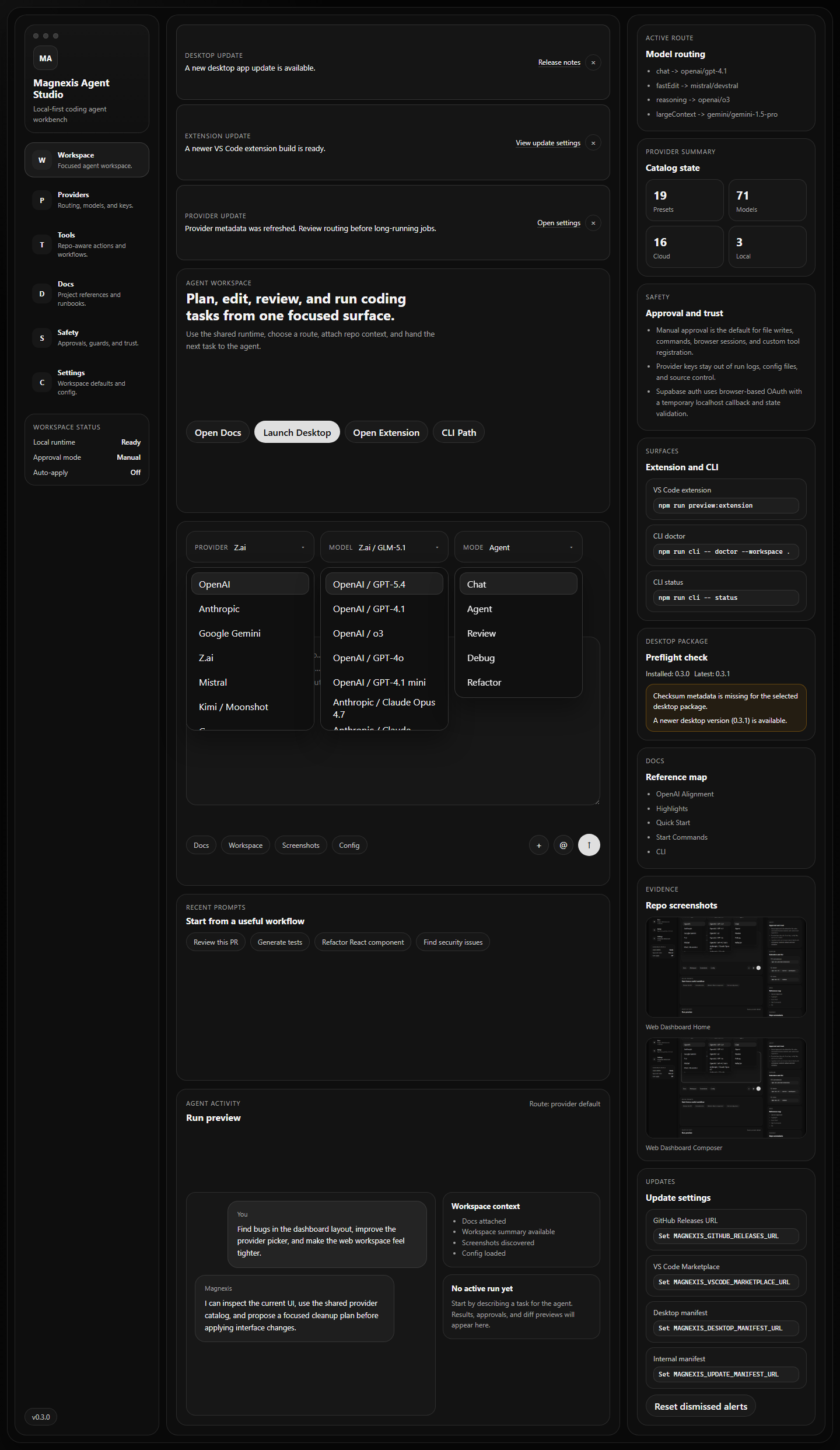The width and height of the screenshot is (840, 1450).
Task: Use the Refactor React component prompt
Action: (x=363, y=942)
